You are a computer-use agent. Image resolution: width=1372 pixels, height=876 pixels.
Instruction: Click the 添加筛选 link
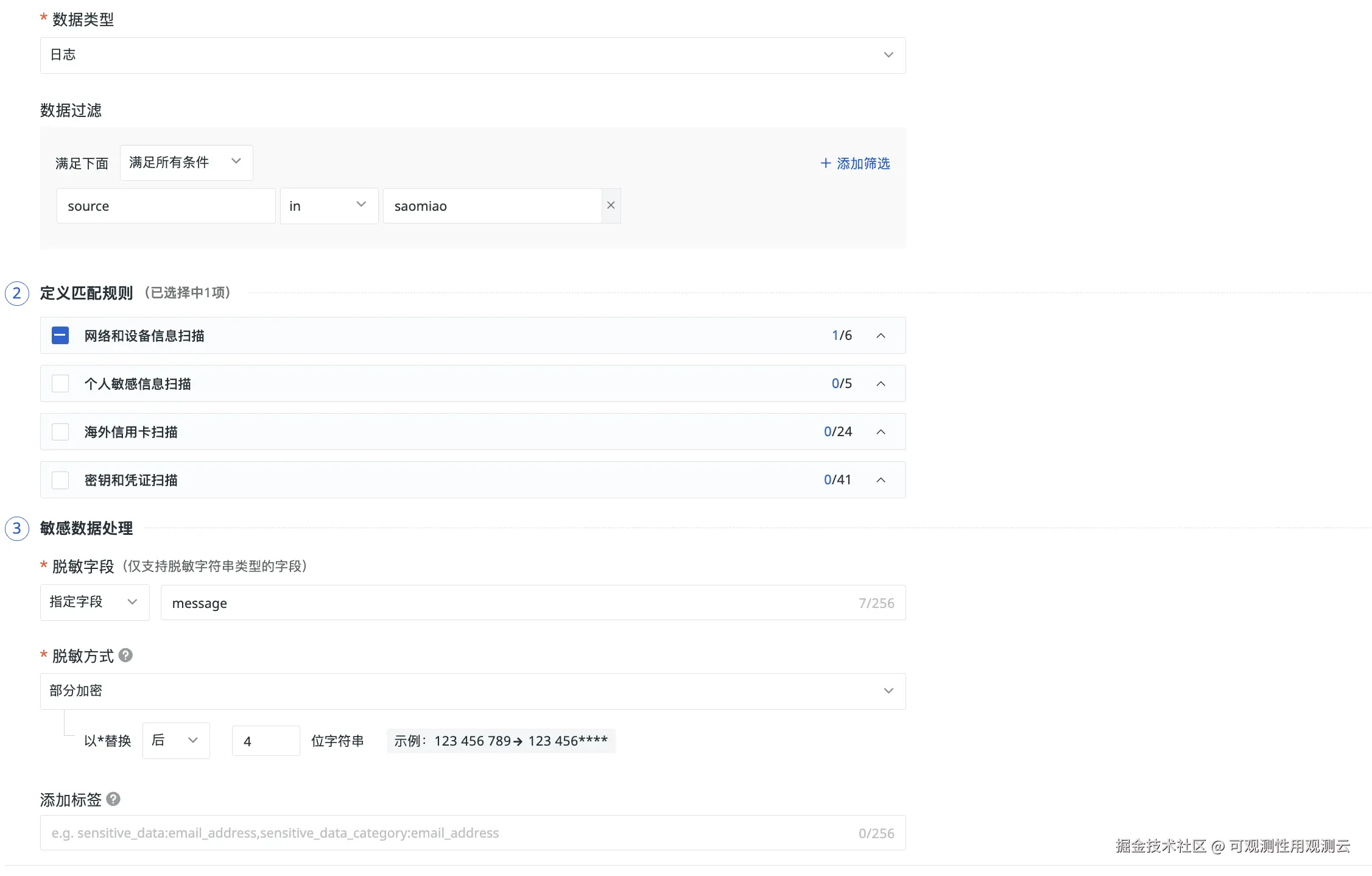[x=863, y=163]
